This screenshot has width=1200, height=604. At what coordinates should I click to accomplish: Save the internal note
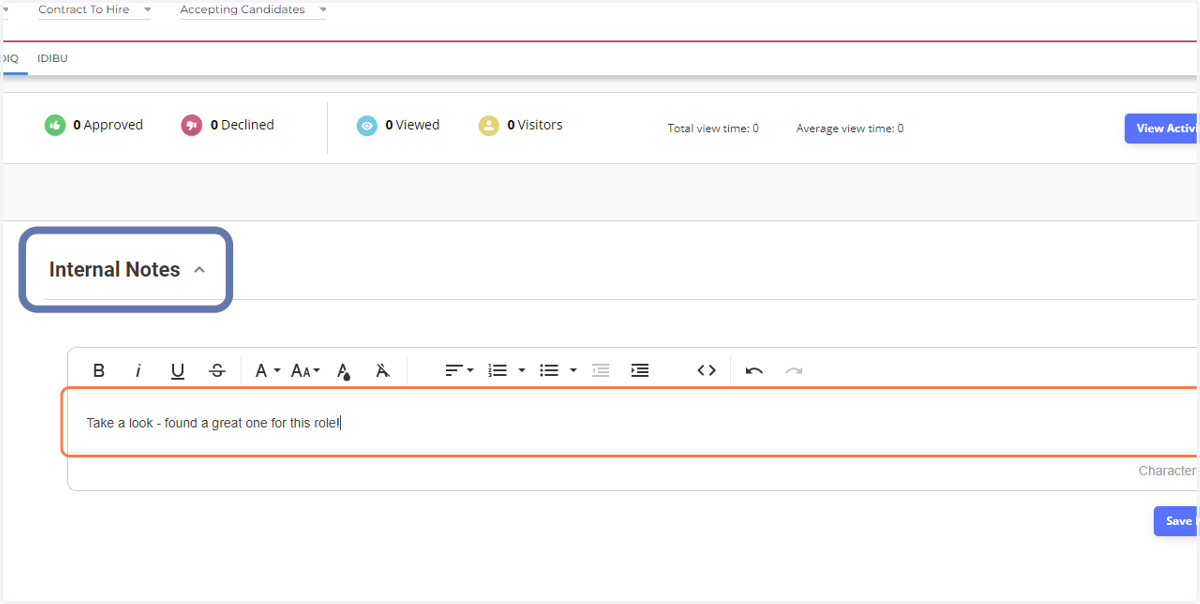pos(1177,521)
